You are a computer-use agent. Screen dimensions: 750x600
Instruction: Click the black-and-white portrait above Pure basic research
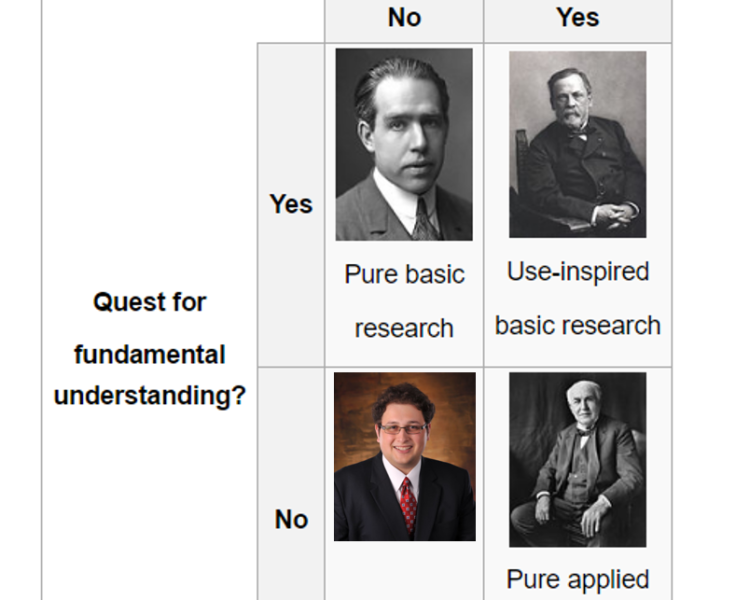coord(404,144)
